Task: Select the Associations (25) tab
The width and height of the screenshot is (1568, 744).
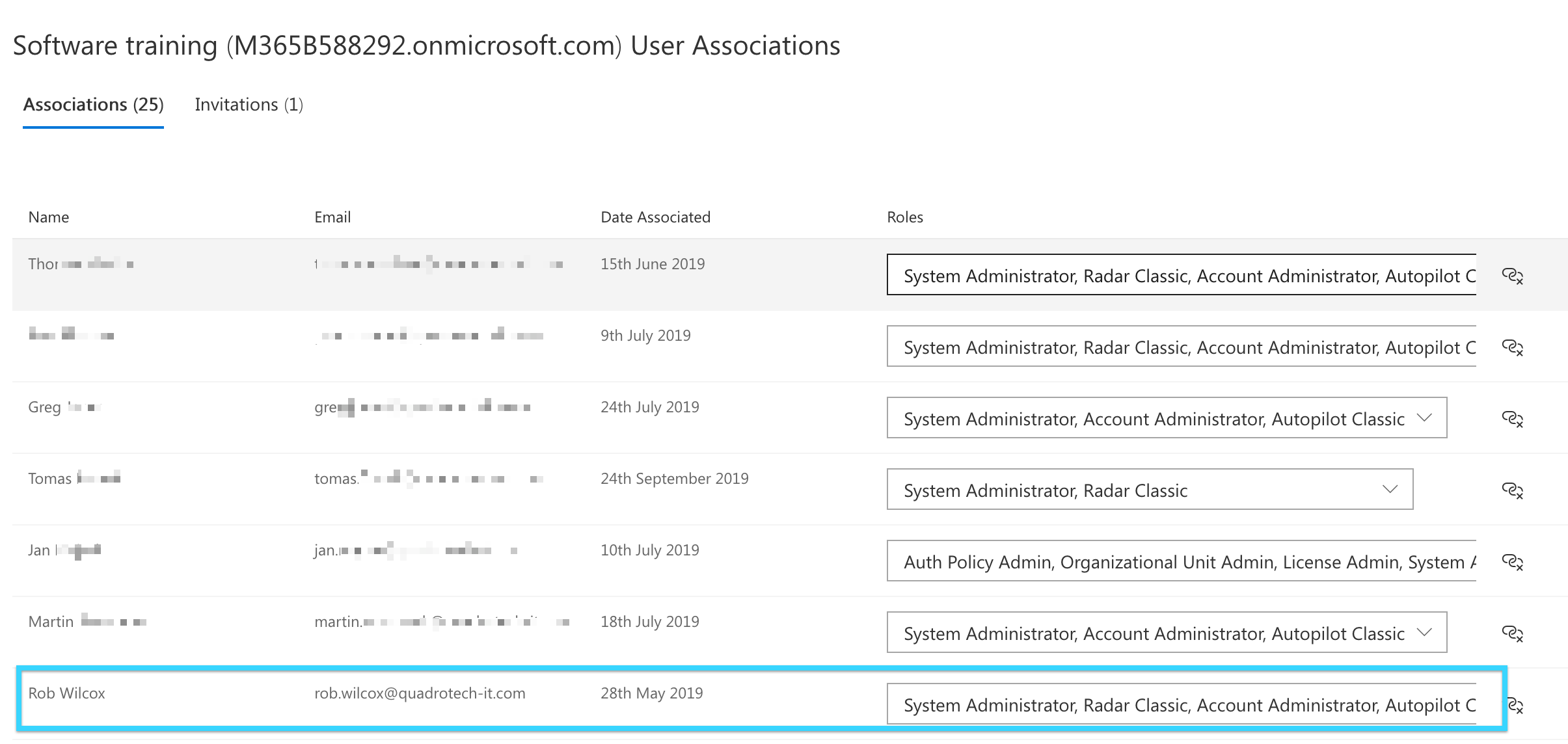Action: coord(94,105)
